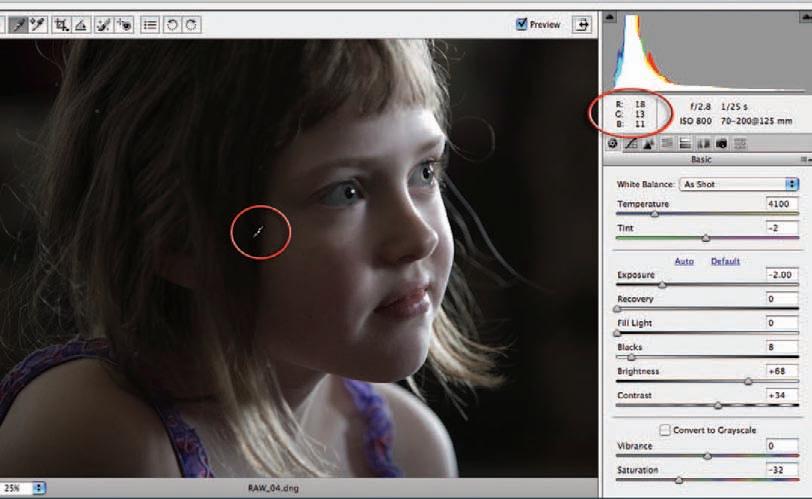The image size is (812, 499).
Task: Click the Vibrance slider handle
Action: click(707, 456)
